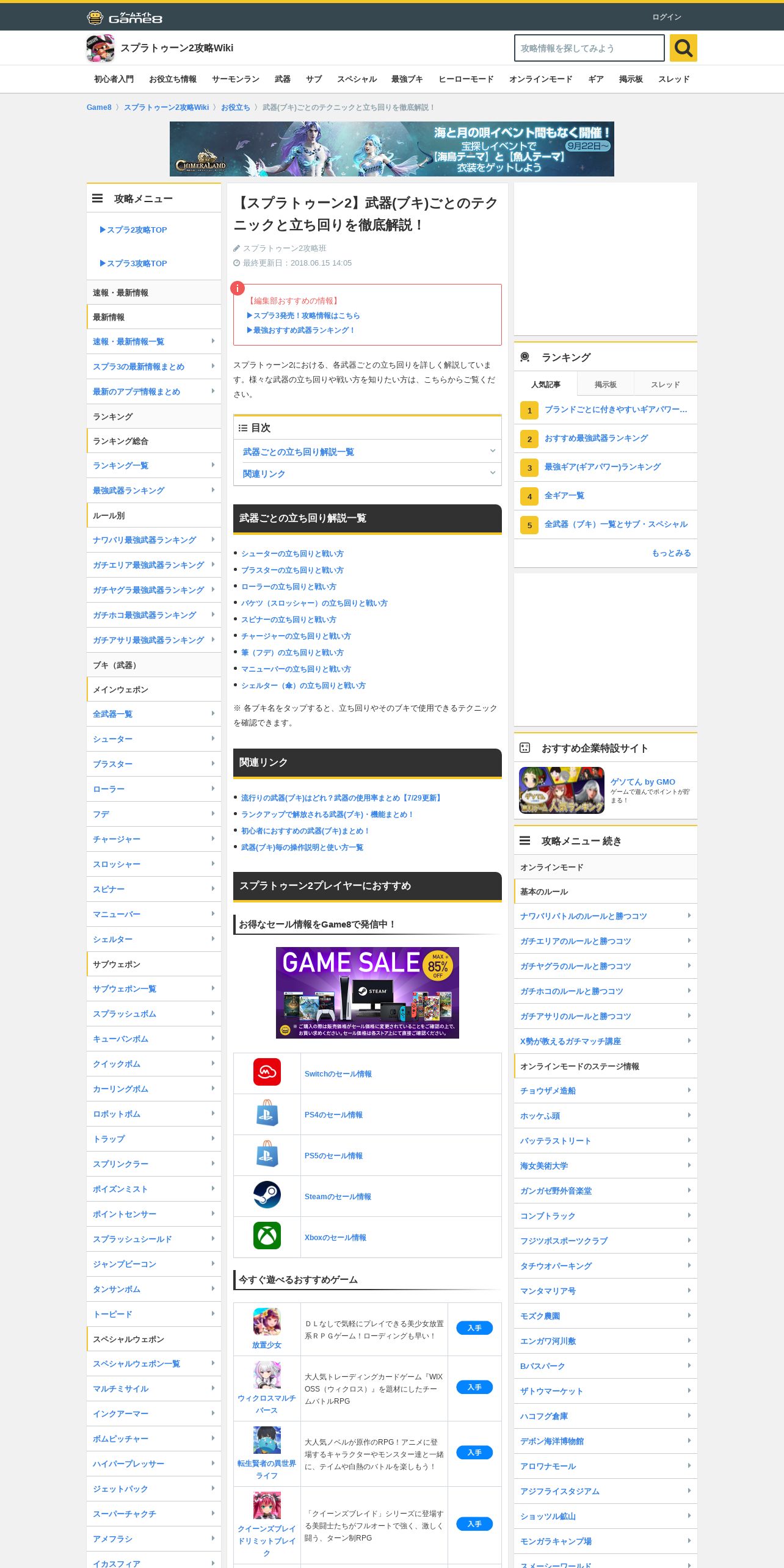Click arrow on チョウザメ造船 stage row
This screenshot has width=784, height=1568.
tap(689, 1091)
